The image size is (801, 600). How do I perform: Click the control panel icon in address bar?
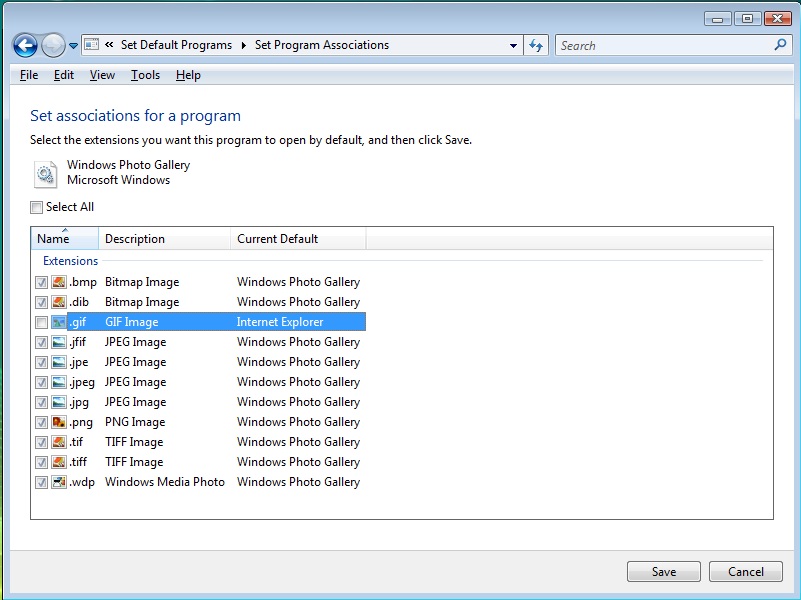[x=91, y=45]
